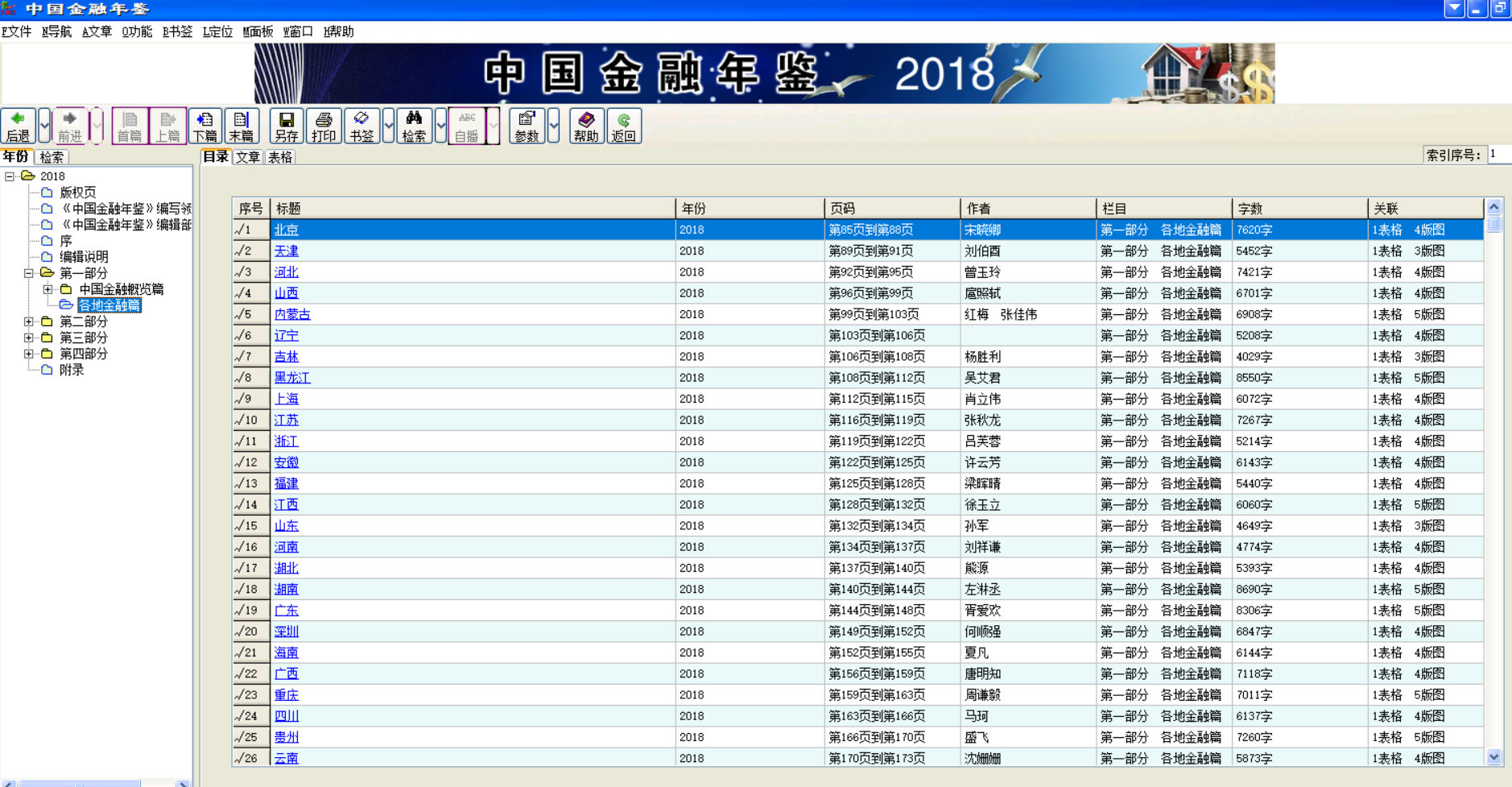Select 序 in the tree

66,241
